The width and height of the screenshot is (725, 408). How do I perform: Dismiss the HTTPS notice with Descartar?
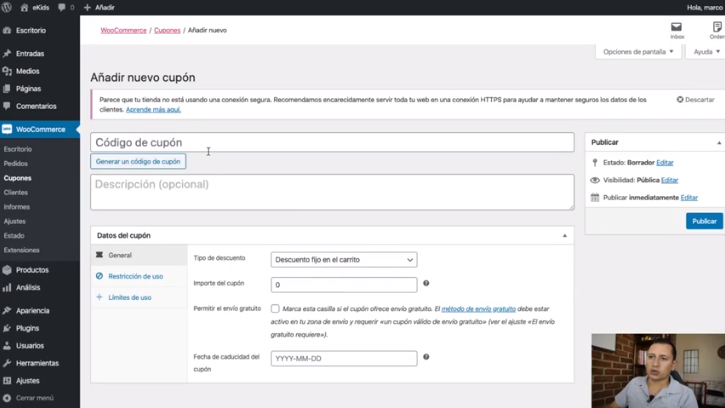696,100
